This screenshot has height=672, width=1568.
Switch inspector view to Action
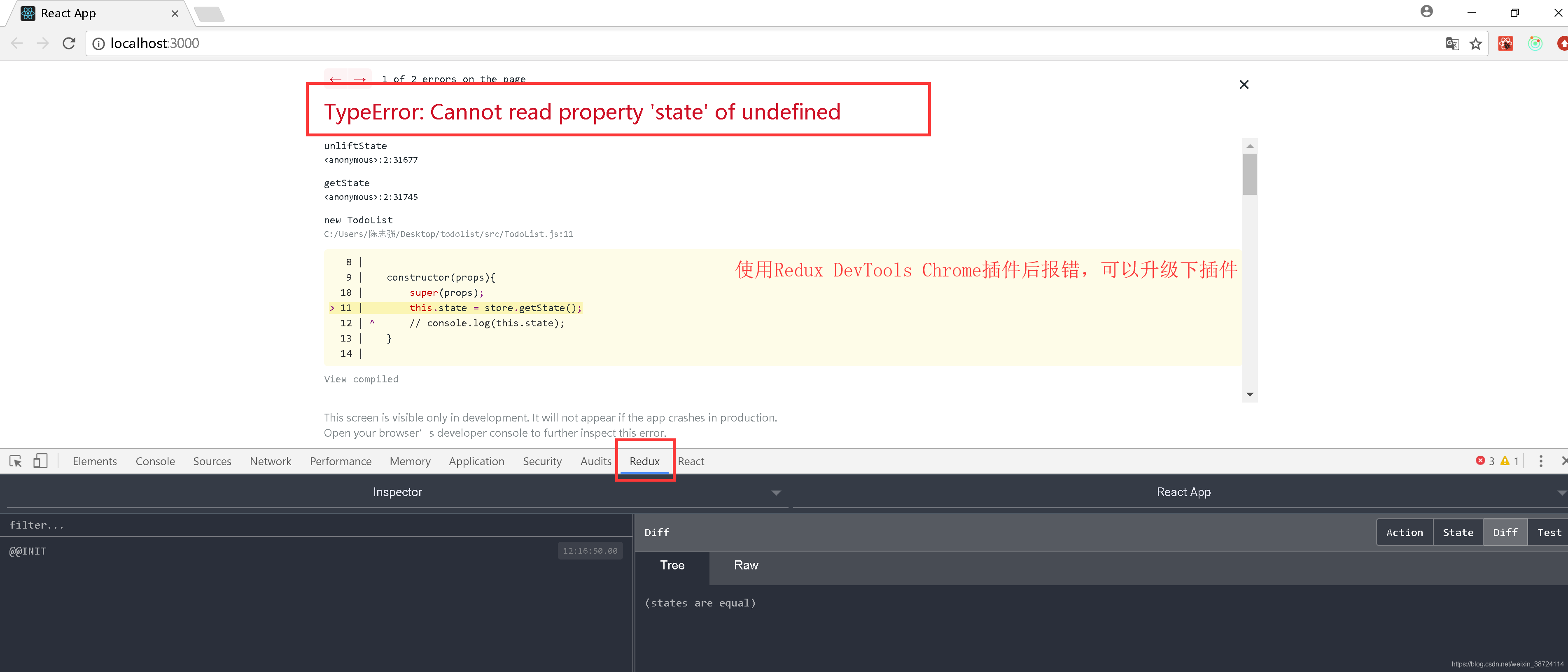point(1405,532)
